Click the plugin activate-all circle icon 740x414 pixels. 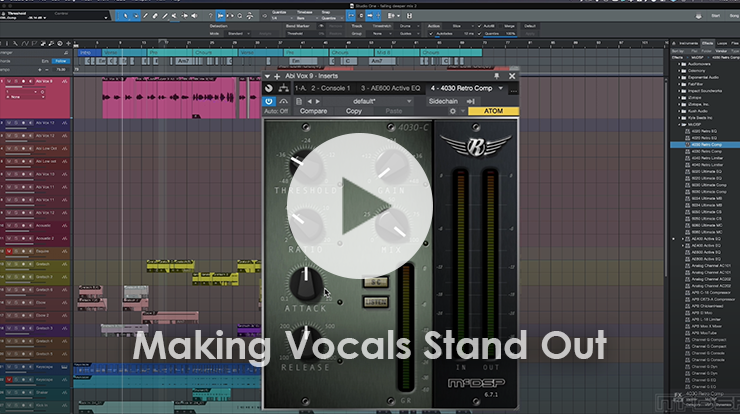[269, 88]
